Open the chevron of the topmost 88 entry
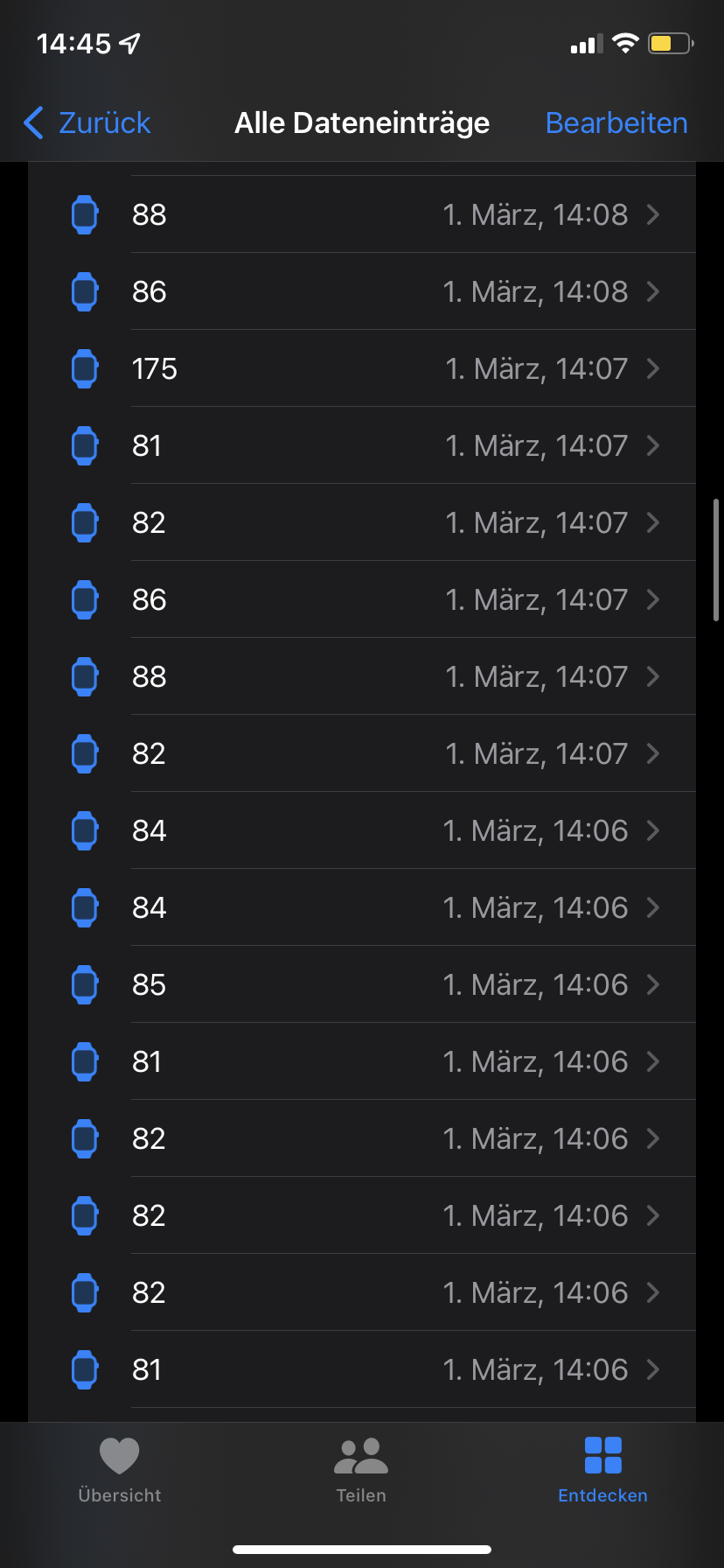The height and width of the screenshot is (1568, 724). click(x=653, y=214)
